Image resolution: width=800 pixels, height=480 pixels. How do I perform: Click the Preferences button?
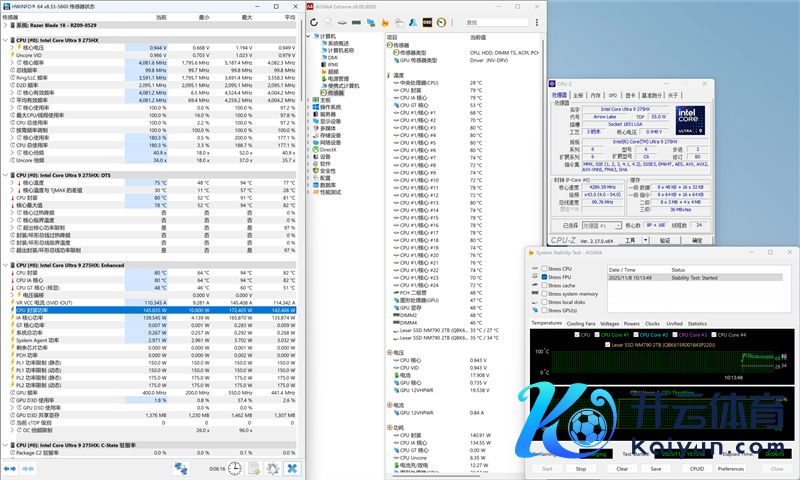point(731,468)
